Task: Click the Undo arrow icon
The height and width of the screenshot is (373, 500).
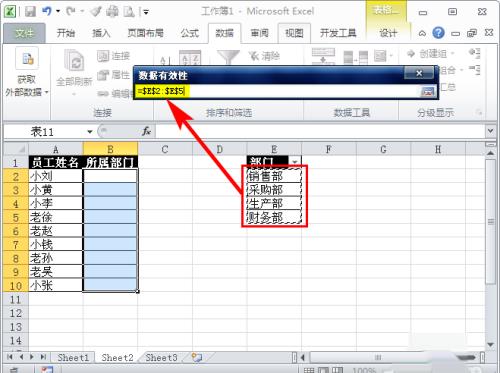Action: [x=47, y=11]
